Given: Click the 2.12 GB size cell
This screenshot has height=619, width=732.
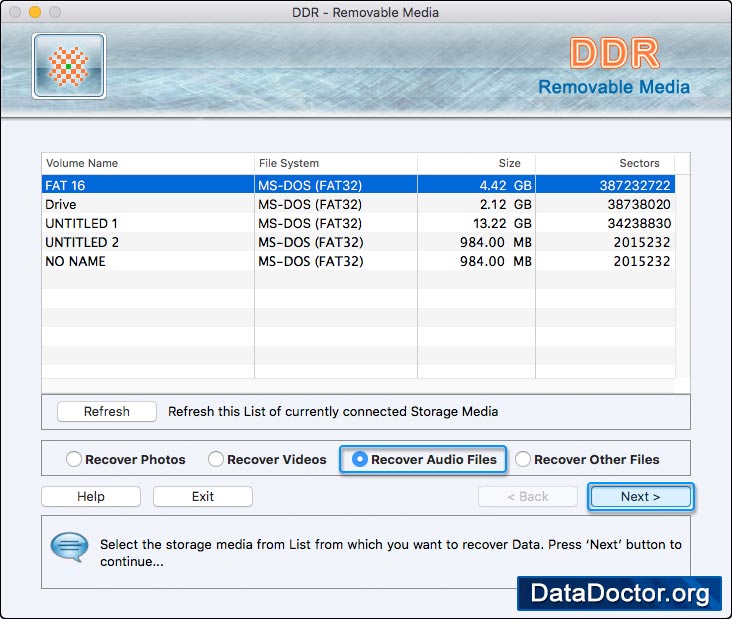Looking at the screenshot, I should tap(476, 204).
